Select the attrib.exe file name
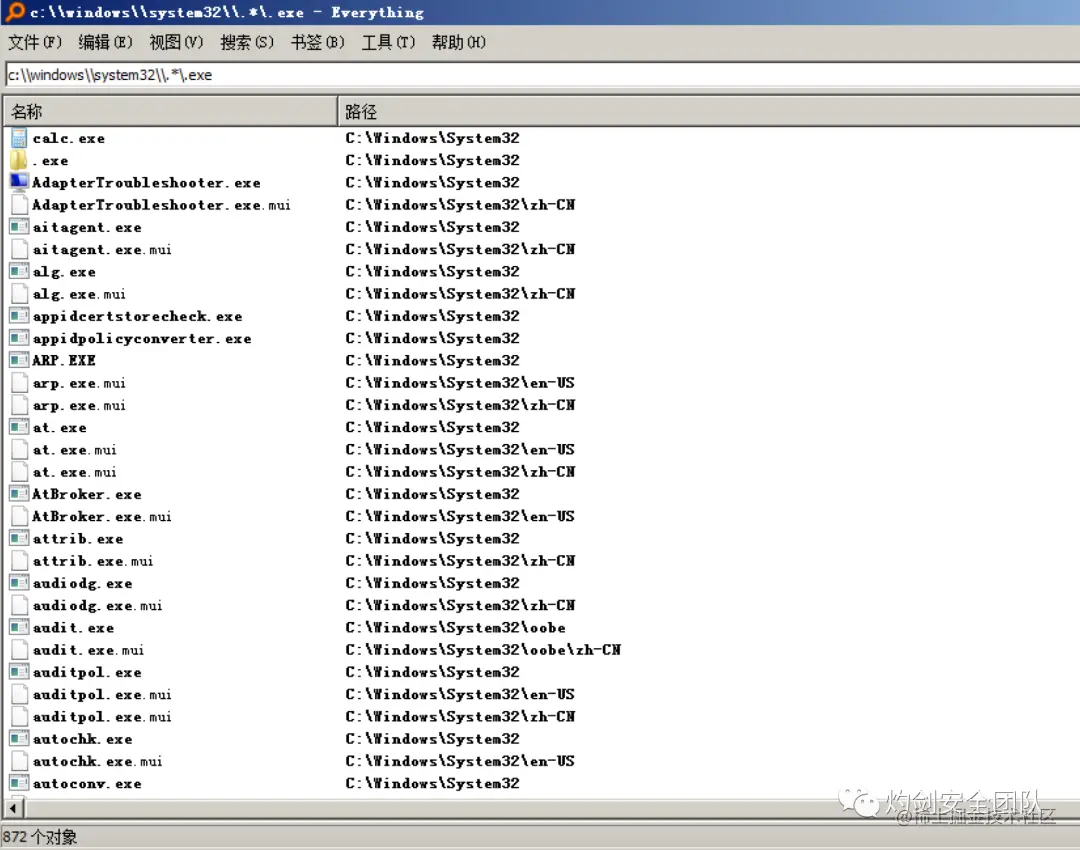The width and height of the screenshot is (1080, 850). coord(78,539)
